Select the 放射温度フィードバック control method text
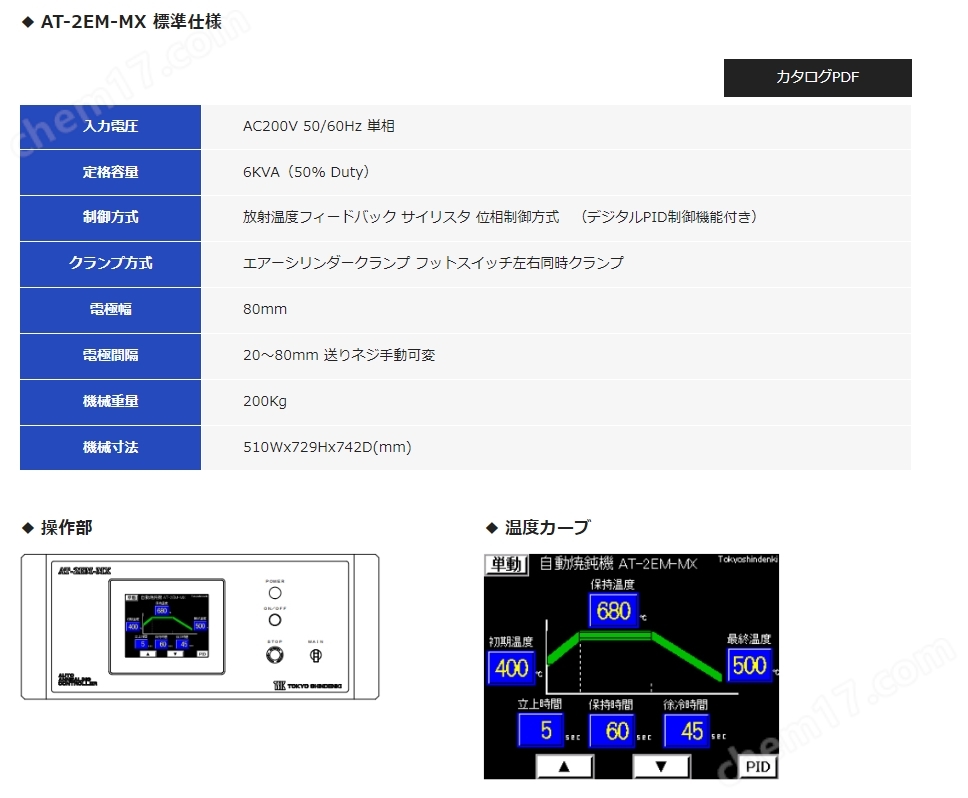The height and width of the screenshot is (798, 968). point(500,217)
